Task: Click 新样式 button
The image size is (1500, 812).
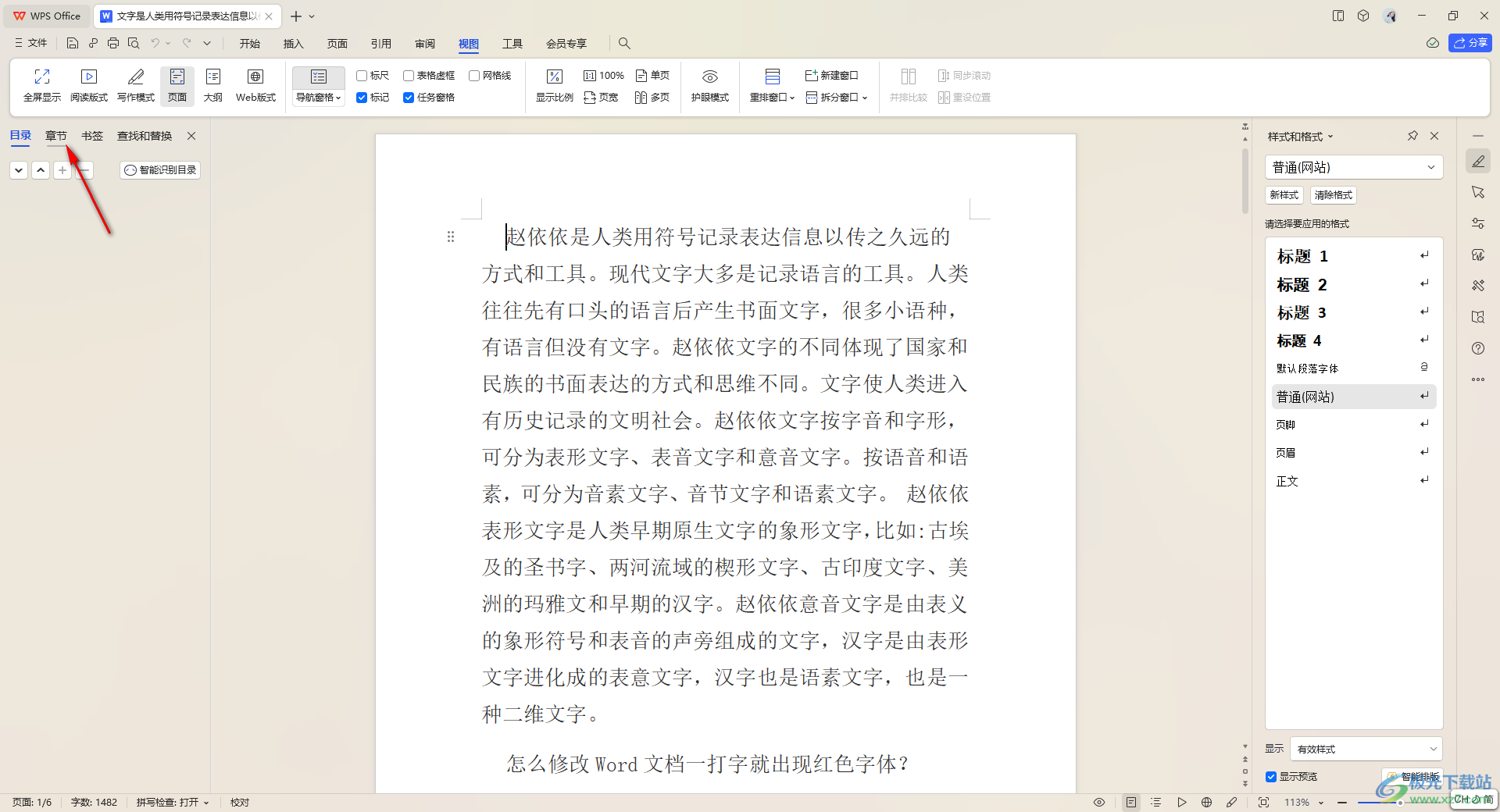Action: pos(1284,195)
